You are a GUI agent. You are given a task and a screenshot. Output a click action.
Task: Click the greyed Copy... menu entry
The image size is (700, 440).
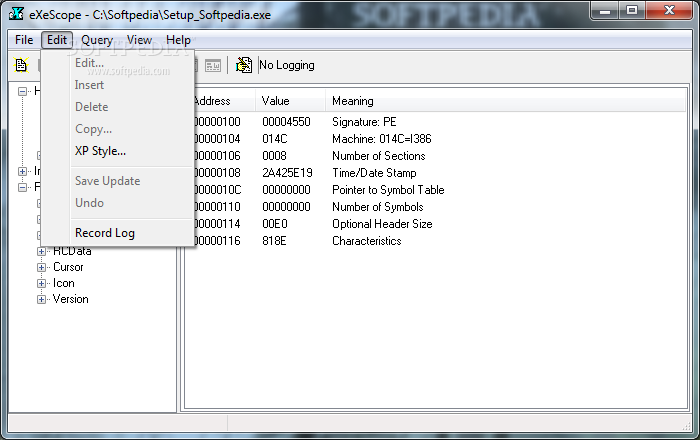93,129
